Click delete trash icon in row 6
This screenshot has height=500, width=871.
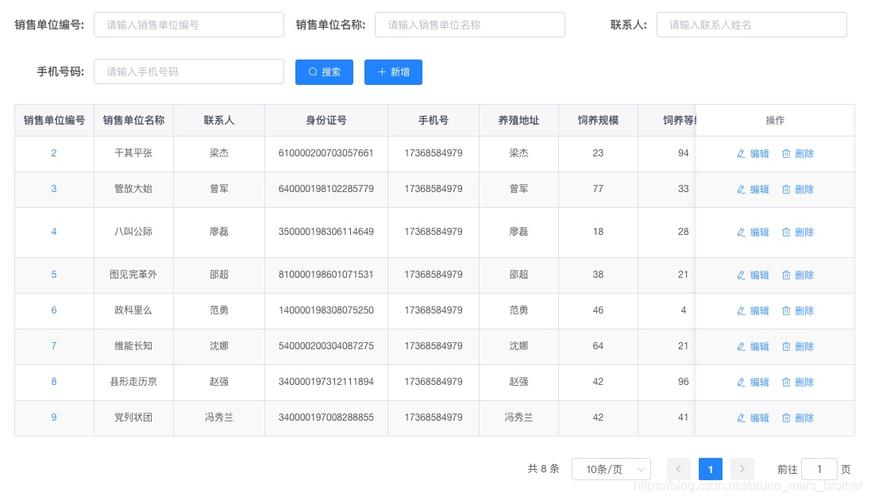click(786, 311)
